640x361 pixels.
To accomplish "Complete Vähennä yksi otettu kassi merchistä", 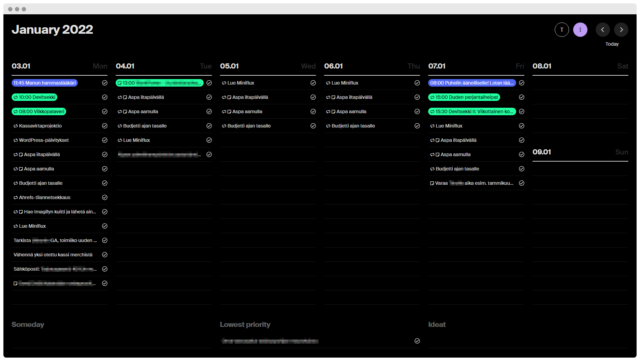I will (x=104, y=254).
